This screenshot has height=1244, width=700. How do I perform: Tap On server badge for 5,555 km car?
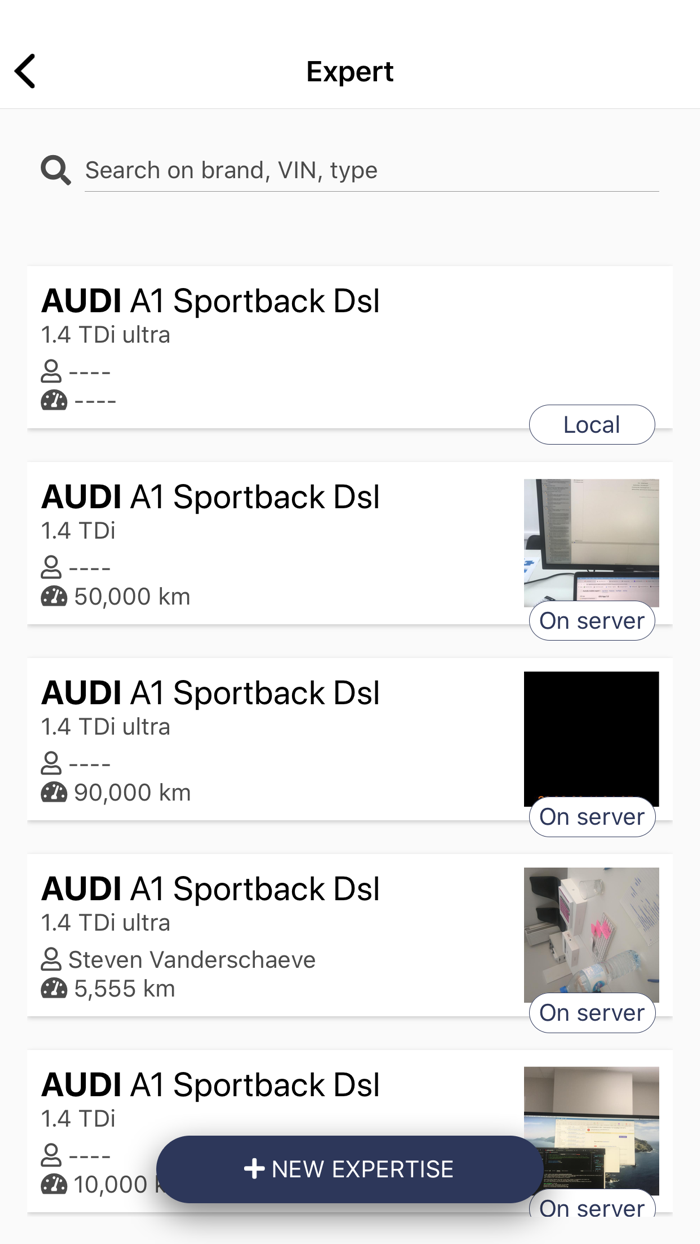591,1013
